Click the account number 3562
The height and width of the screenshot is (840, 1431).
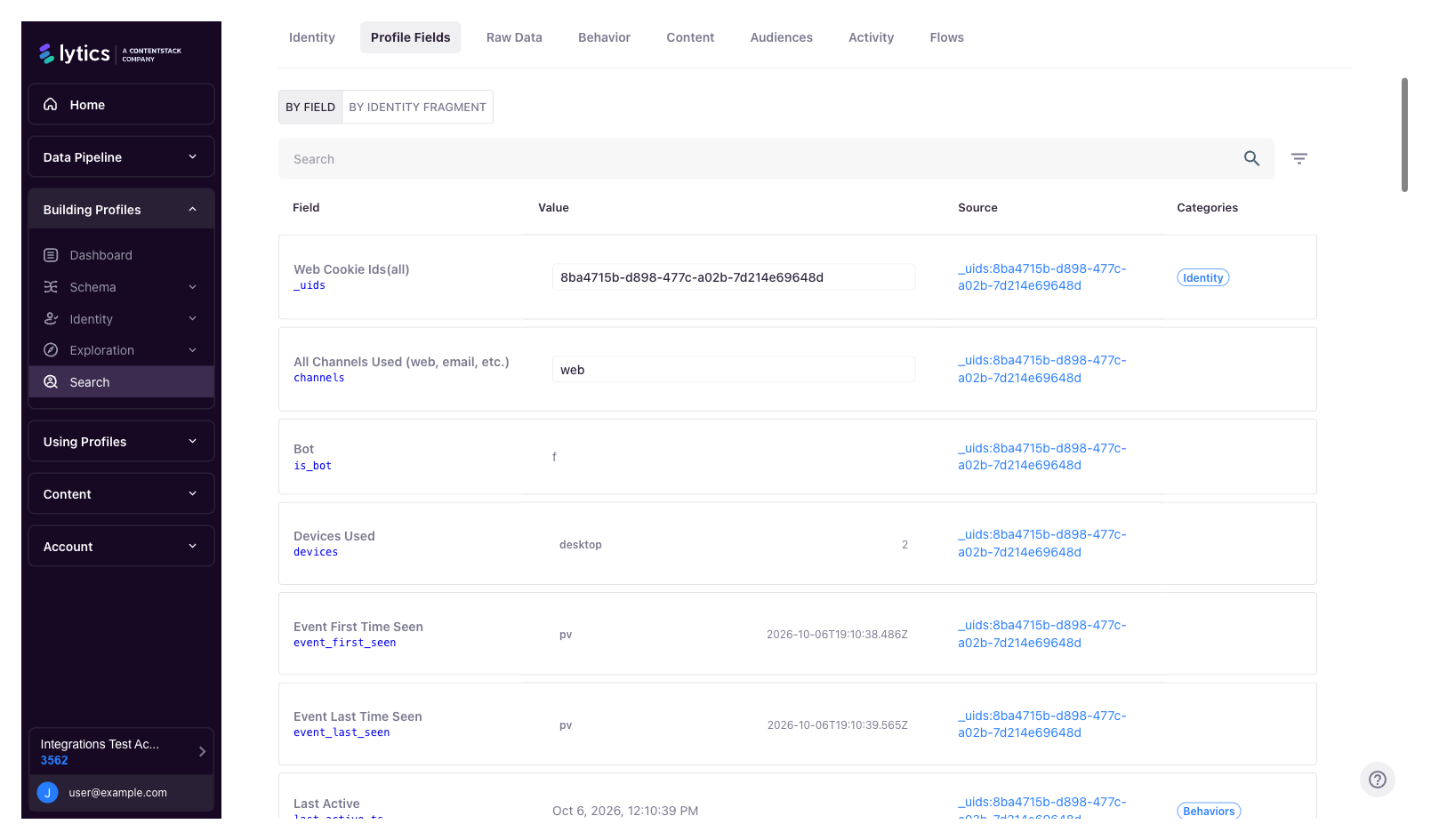(x=54, y=760)
